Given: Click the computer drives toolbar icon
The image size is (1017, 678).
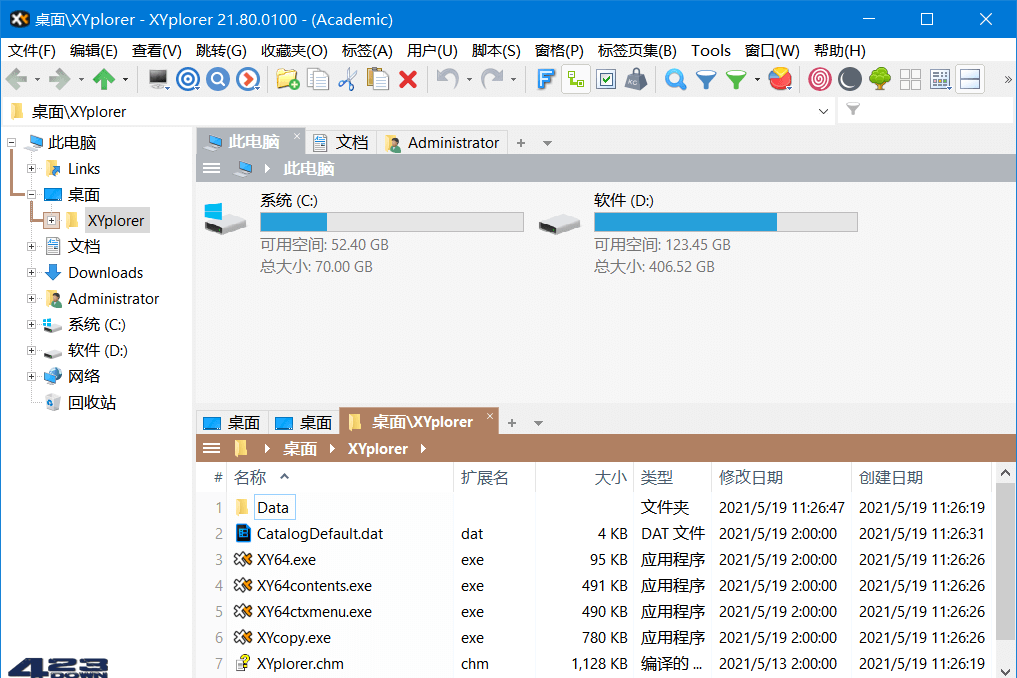Looking at the screenshot, I should point(158,80).
